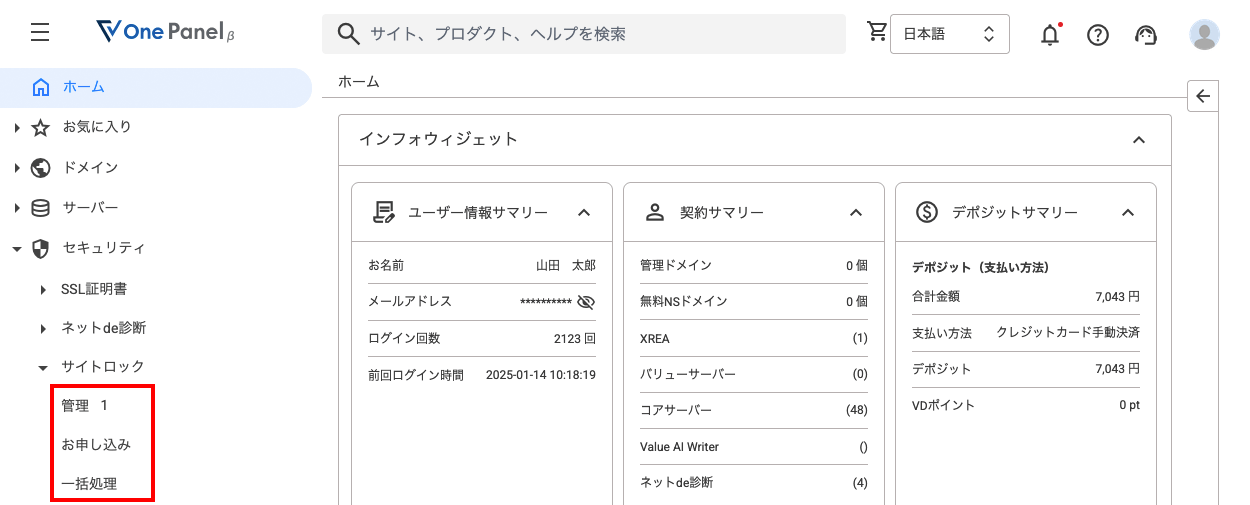Click the support headset icon
Image resolution: width=1250 pixels, height=505 pixels.
point(1146,35)
